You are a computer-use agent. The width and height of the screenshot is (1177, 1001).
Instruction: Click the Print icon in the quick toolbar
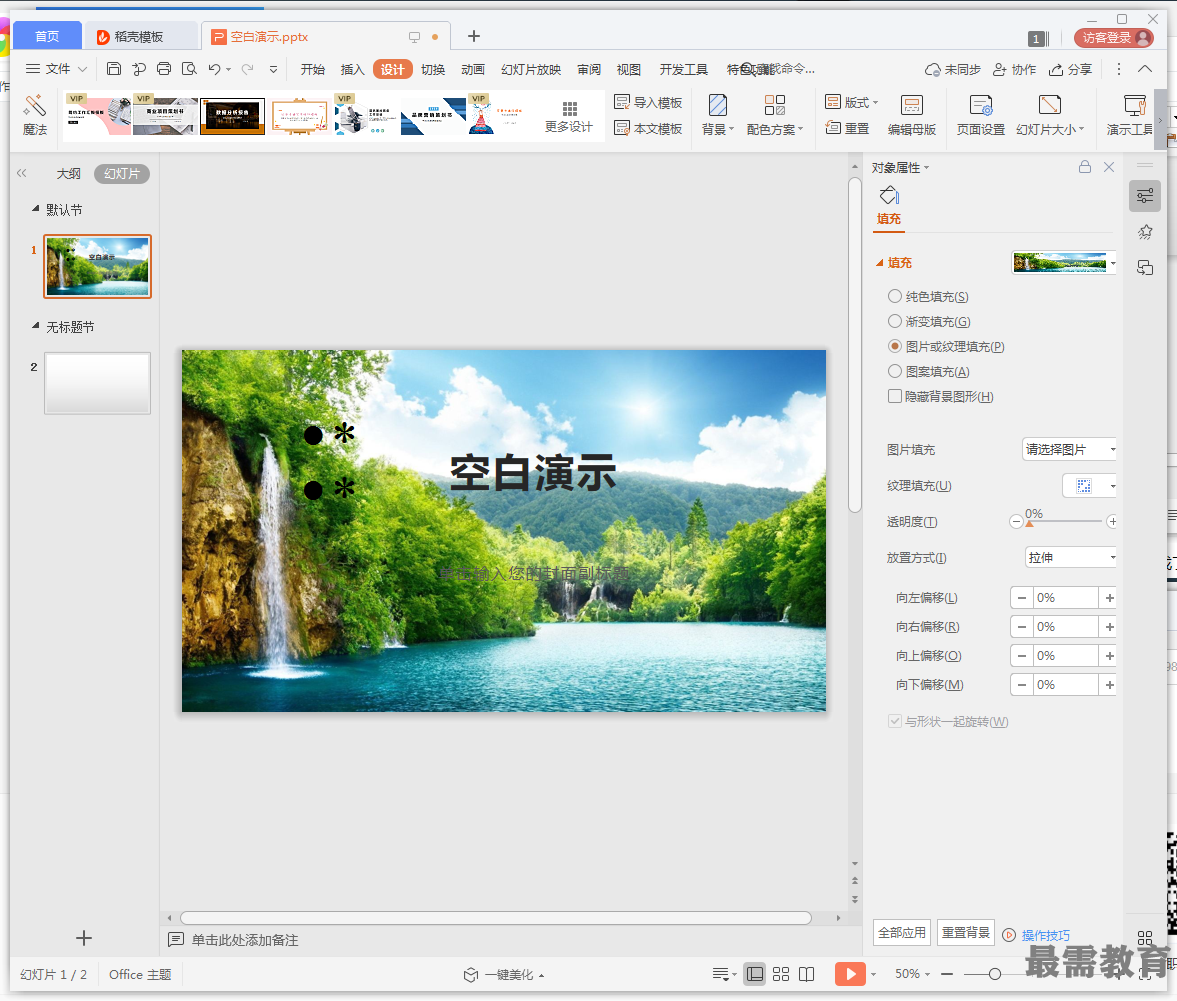point(164,69)
